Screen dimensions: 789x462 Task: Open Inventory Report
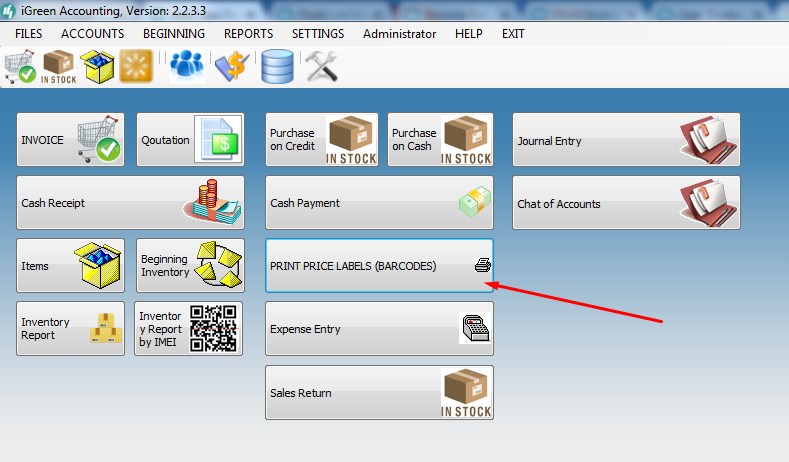70,329
